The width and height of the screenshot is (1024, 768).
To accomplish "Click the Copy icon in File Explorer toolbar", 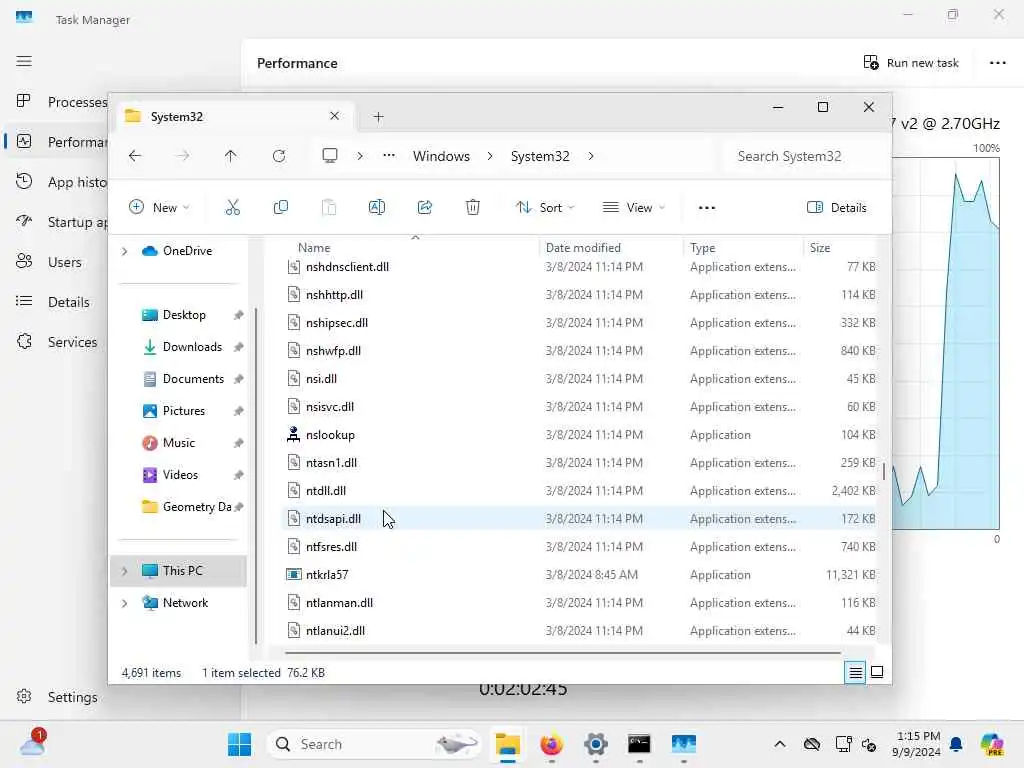I will click(x=281, y=208).
